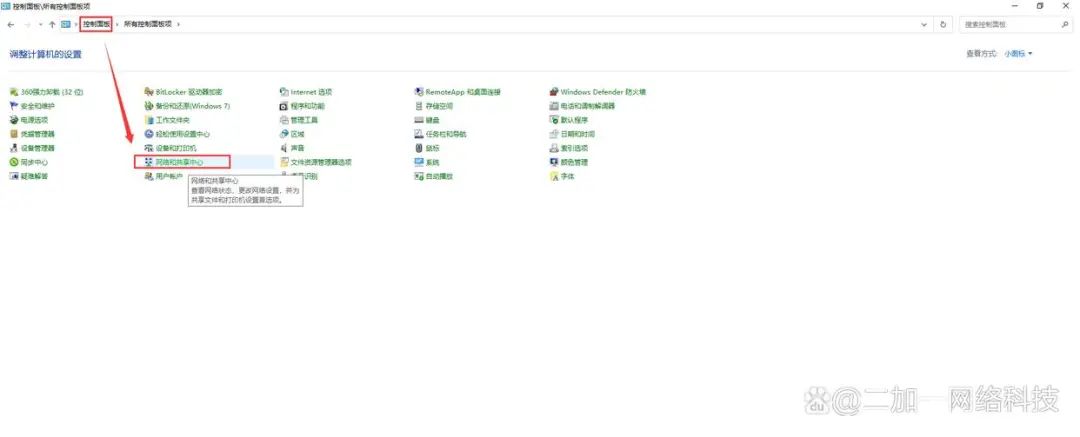The width and height of the screenshot is (1080, 437).
Task: Open recent locations dropdown beside the forward arrow
Action: [x=40, y=24]
